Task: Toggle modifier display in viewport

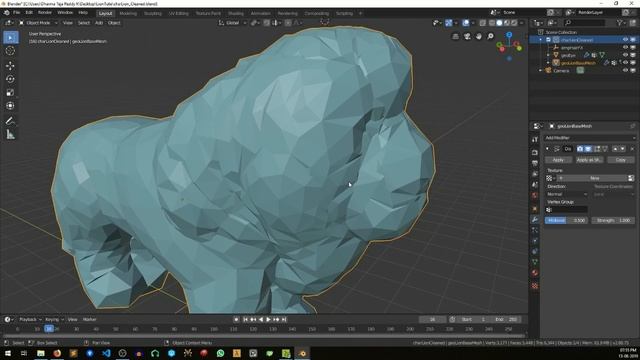Action: [588, 149]
